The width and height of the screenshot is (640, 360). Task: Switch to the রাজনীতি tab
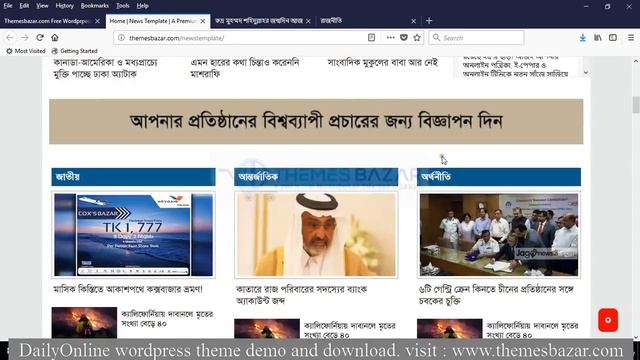click(331, 21)
